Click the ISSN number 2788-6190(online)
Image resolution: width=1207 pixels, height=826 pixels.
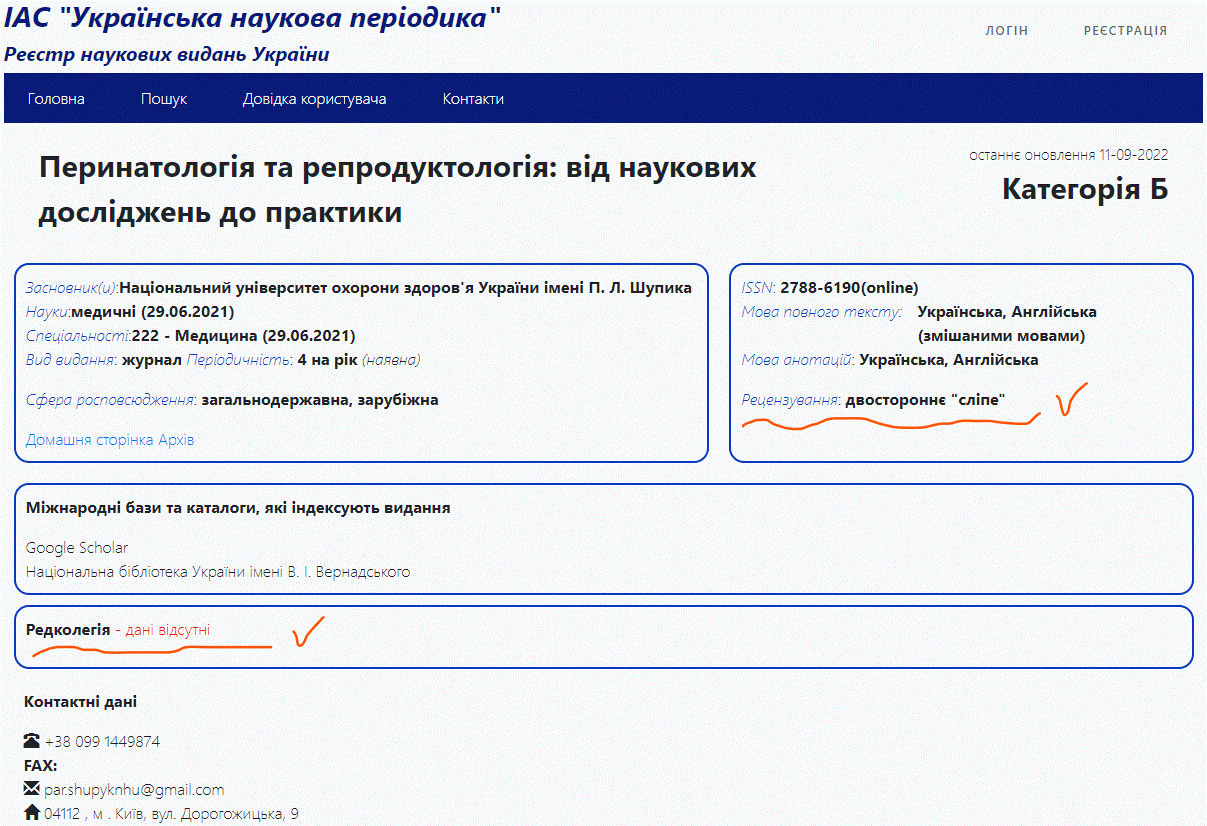click(849, 288)
